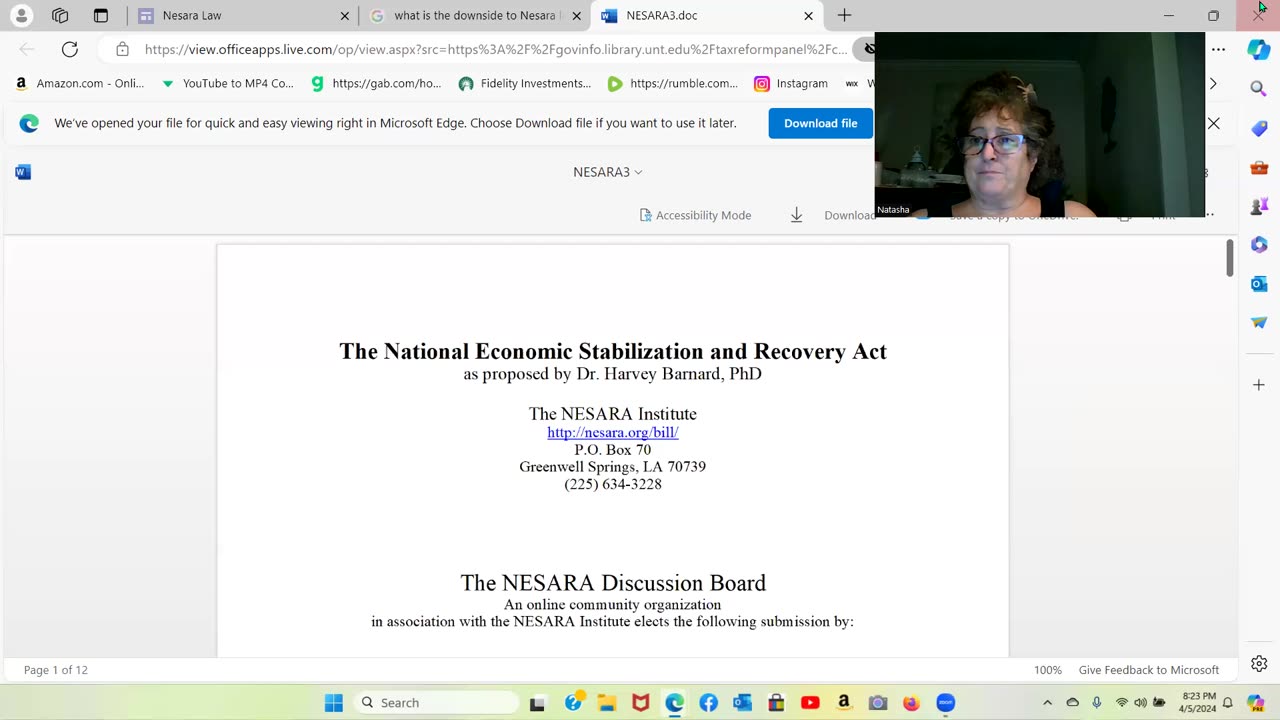Open the rumble.com bookmark
Screen dimensions: 1280x720
(673, 83)
